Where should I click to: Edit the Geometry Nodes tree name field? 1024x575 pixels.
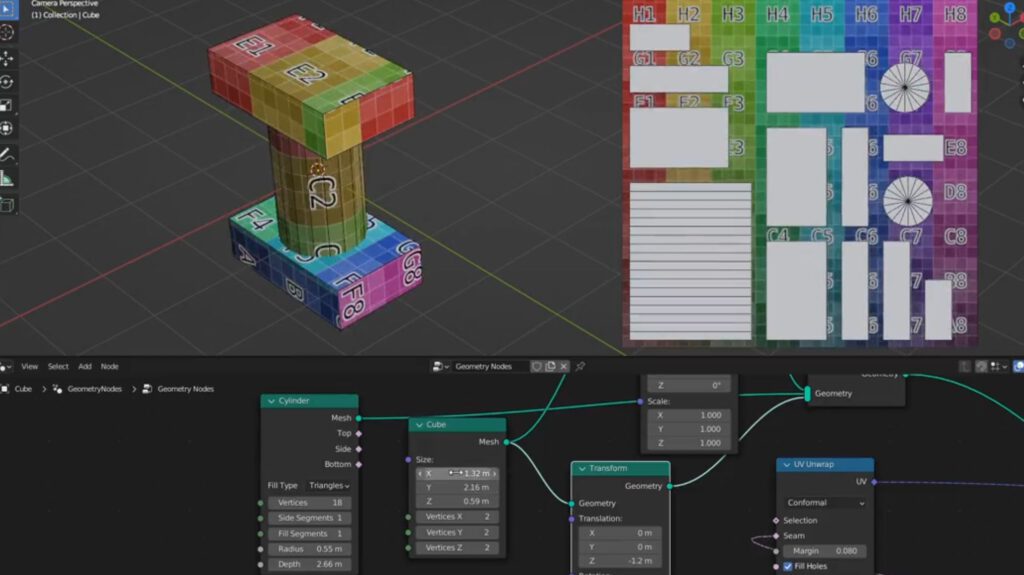pos(490,367)
